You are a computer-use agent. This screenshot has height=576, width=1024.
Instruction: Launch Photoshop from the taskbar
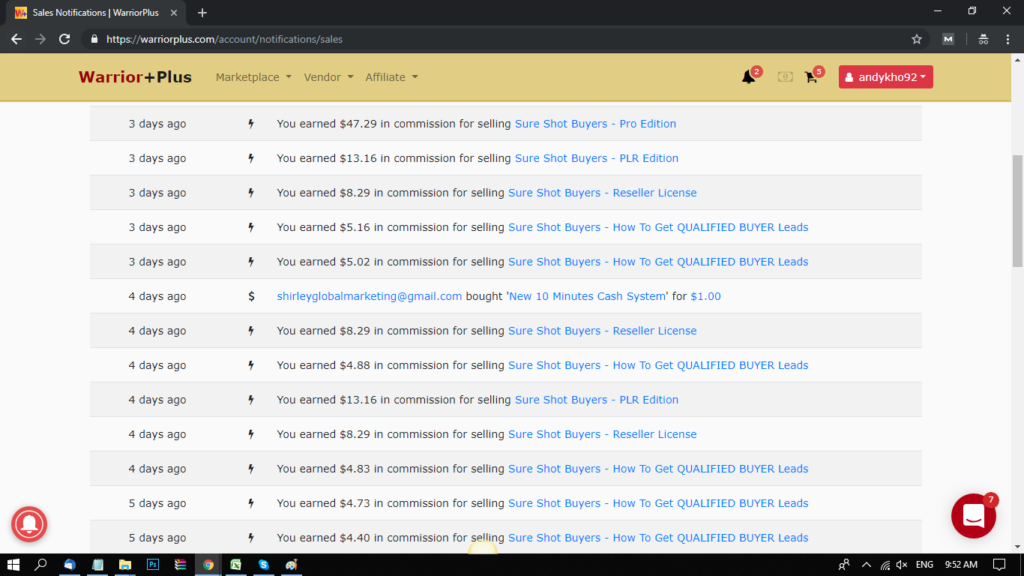153,564
